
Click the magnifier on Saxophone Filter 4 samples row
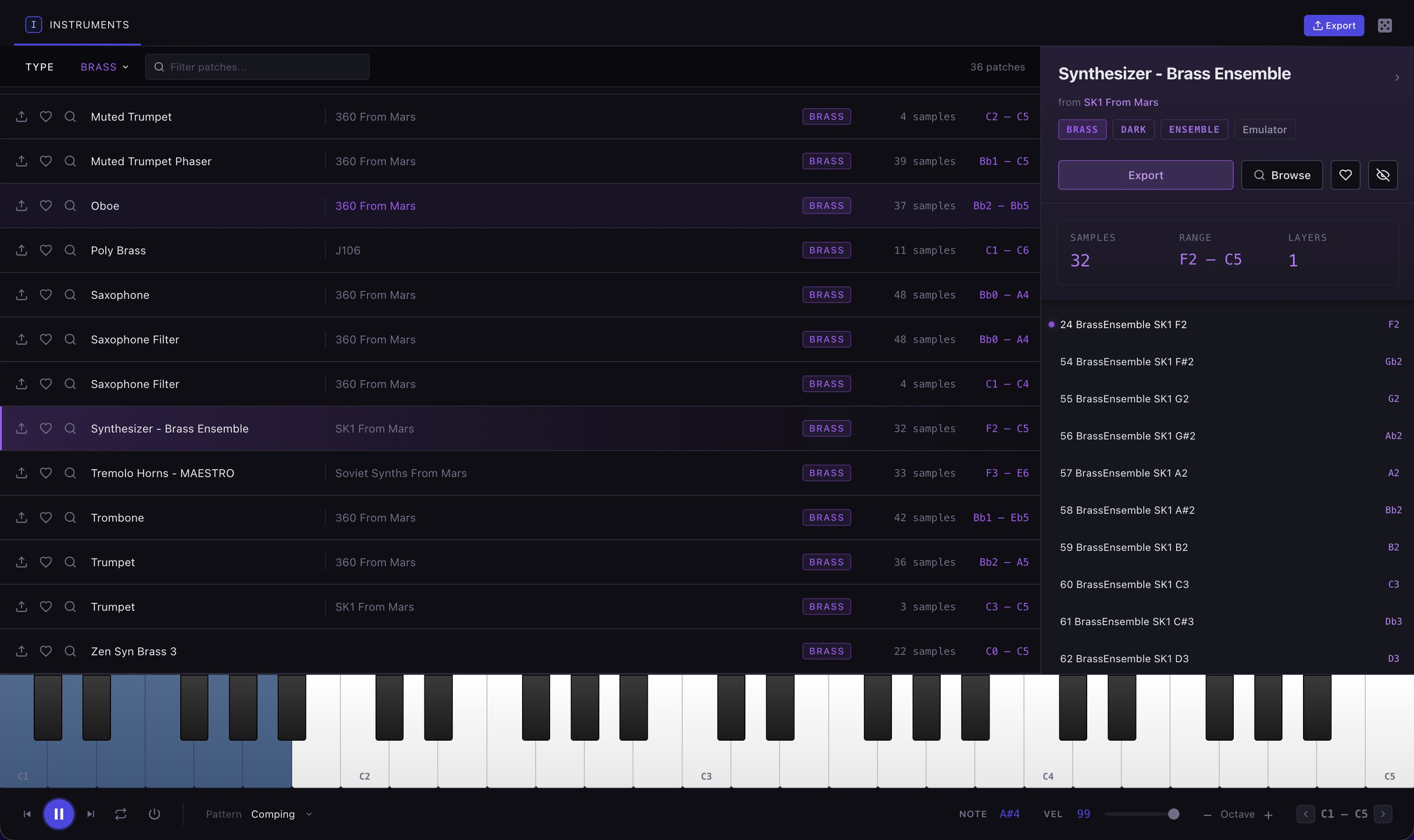click(70, 384)
